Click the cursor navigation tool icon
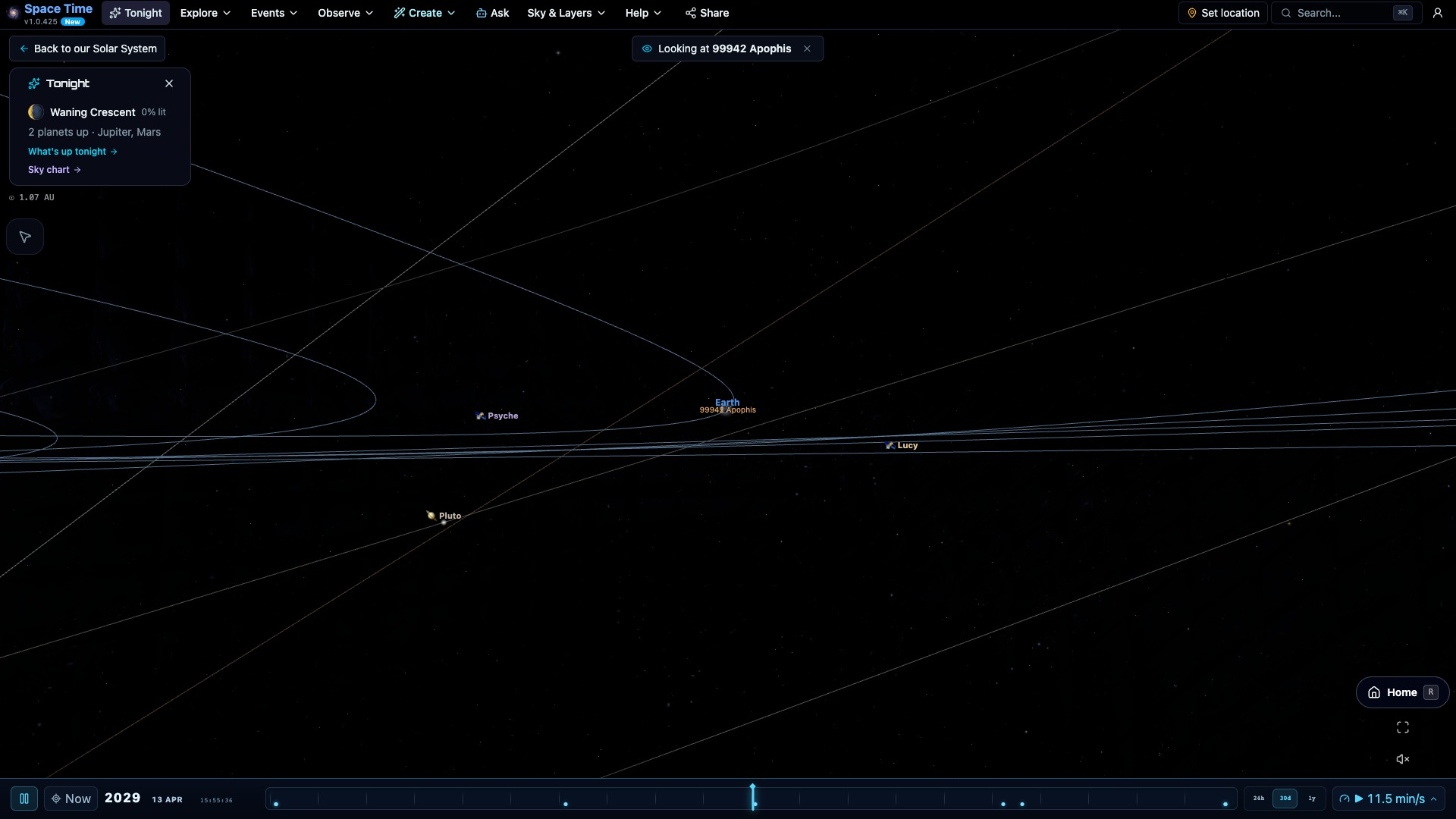This screenshot has height=819, width=1456. [25, 237]
